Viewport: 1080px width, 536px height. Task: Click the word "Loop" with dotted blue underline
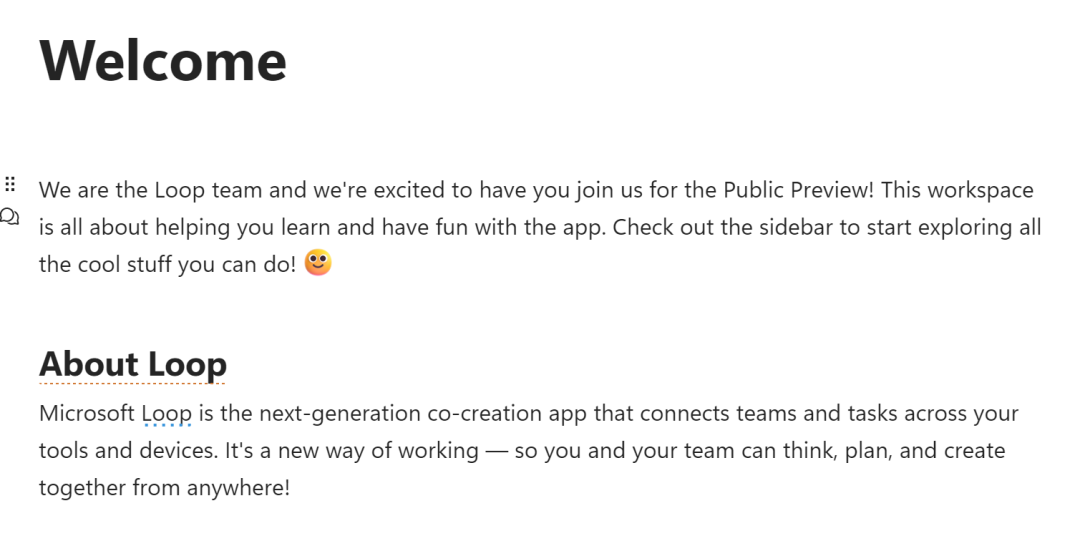(166, 413)
